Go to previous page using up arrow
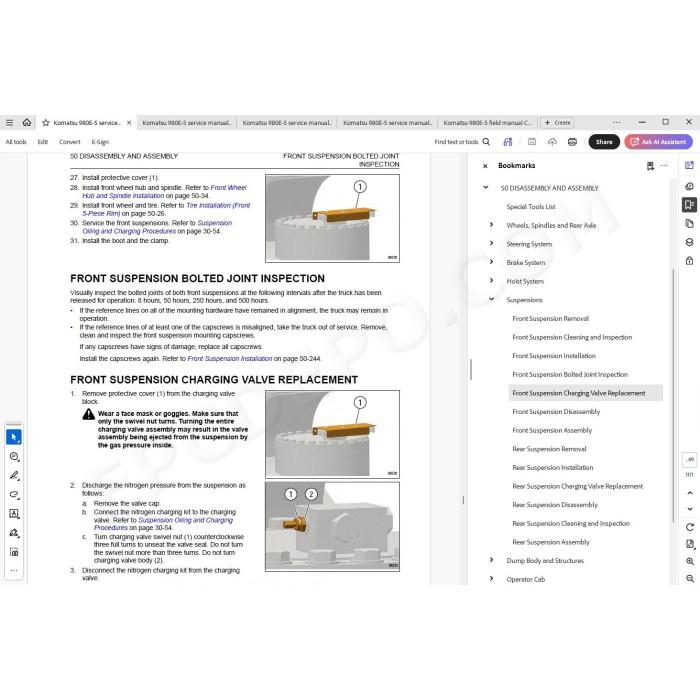 690,493
